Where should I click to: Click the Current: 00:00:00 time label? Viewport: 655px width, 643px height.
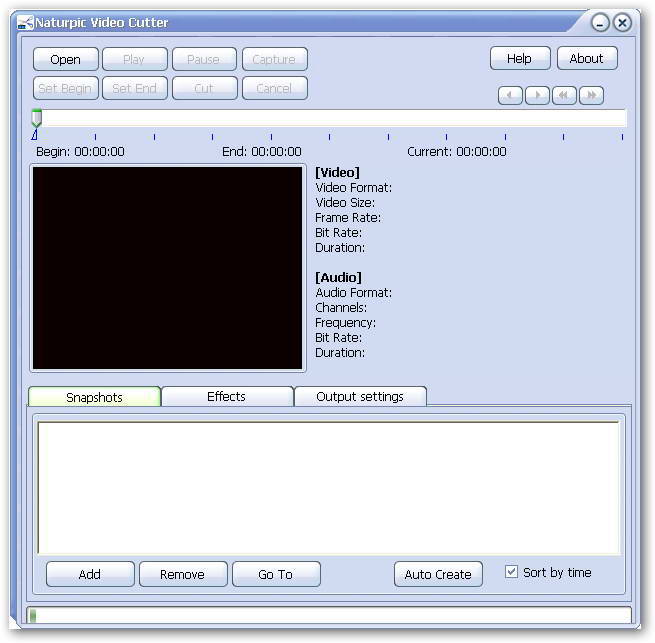(x=457, y=151)
